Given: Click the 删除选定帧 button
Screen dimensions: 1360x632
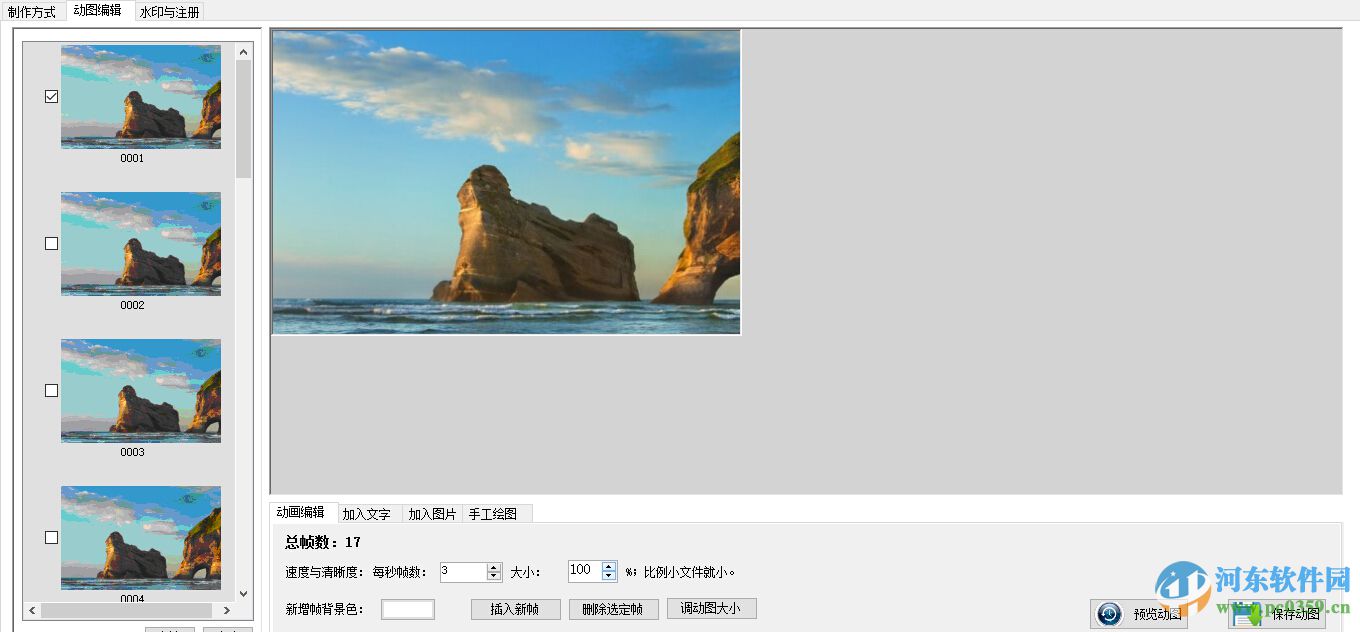Looking at the screenshot, I should 613,608.
